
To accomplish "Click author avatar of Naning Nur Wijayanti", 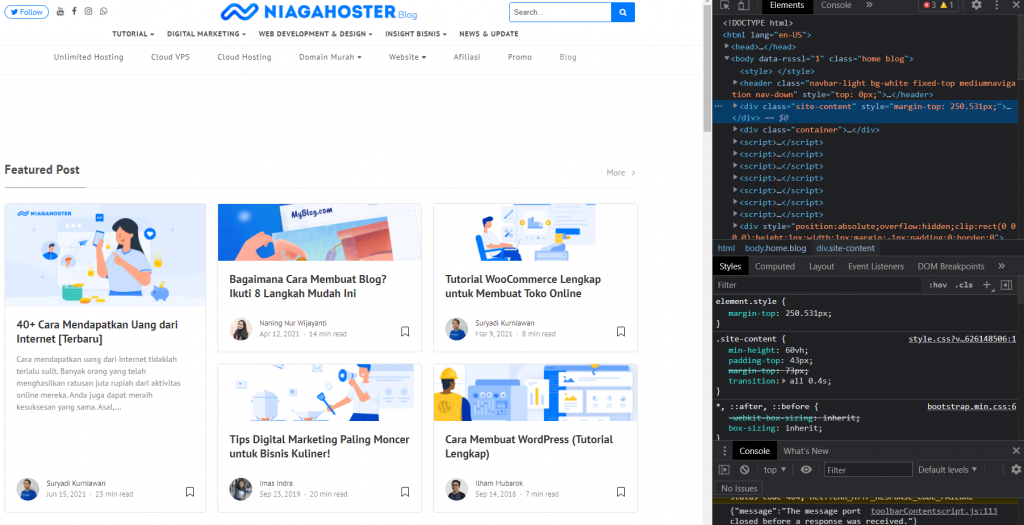I will 241,329.
